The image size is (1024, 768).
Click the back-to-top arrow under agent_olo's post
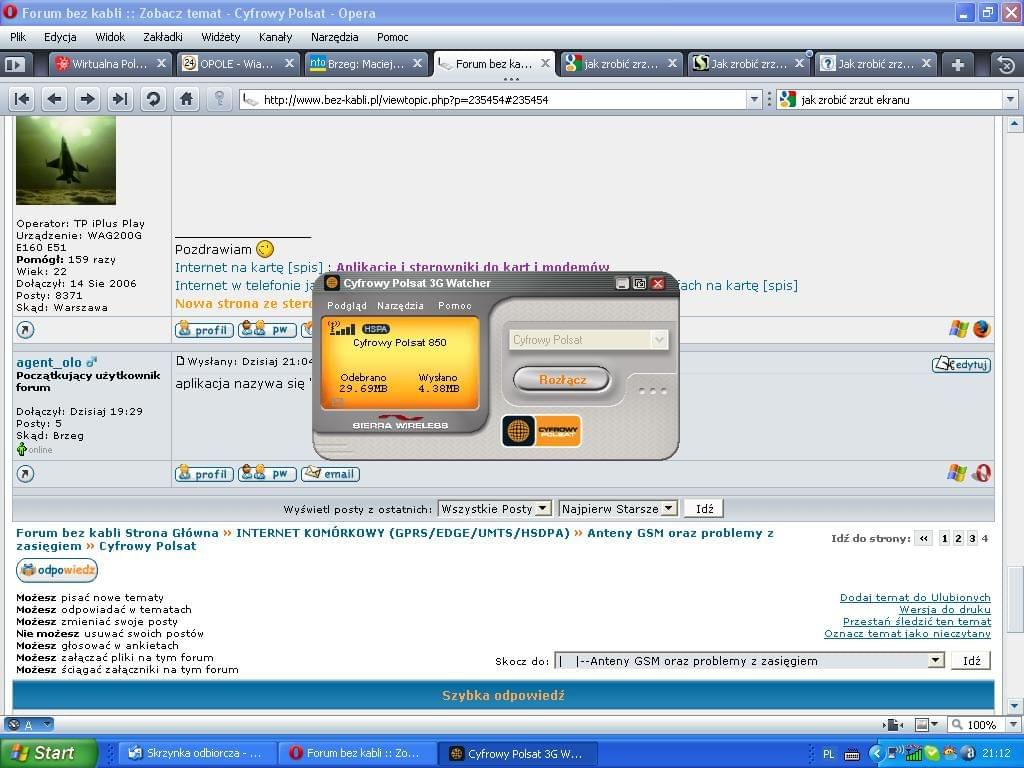tap(25, 473)
